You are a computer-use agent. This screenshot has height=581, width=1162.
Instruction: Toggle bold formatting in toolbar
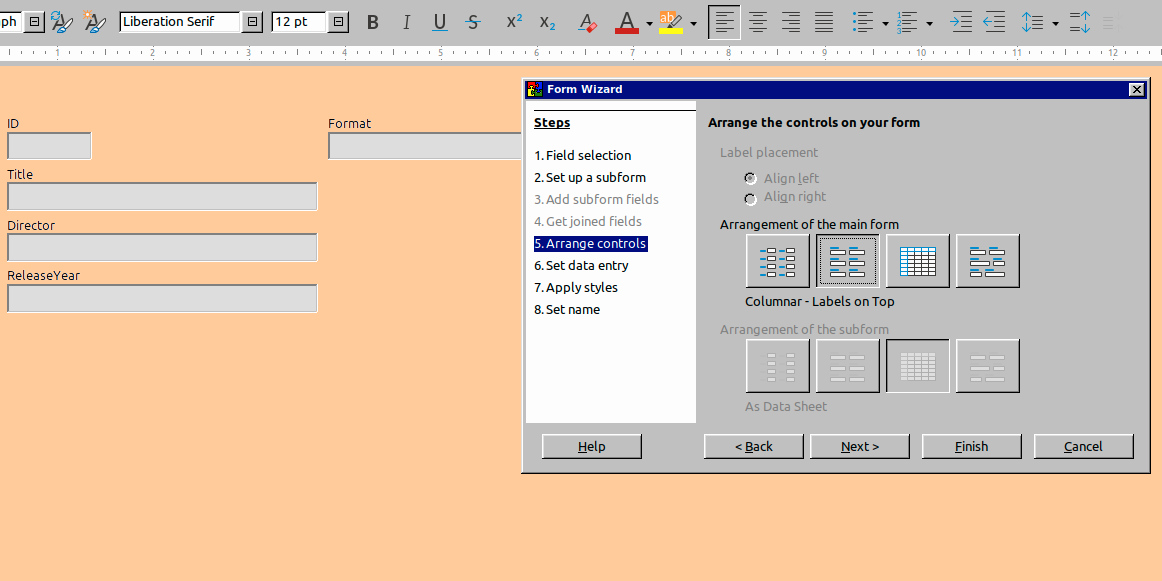coord(372,22)
